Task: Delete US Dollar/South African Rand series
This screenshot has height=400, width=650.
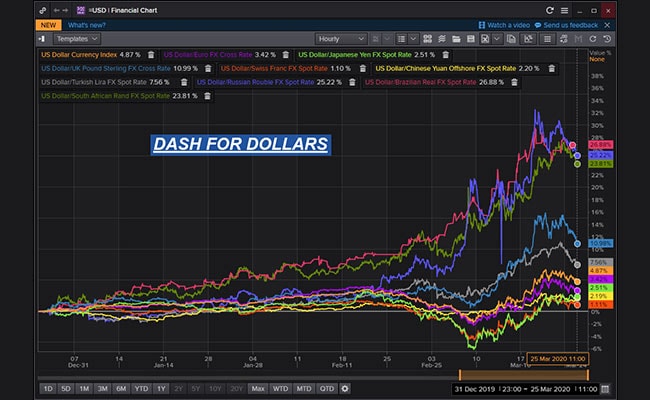Action: click(x=208, y=96)
